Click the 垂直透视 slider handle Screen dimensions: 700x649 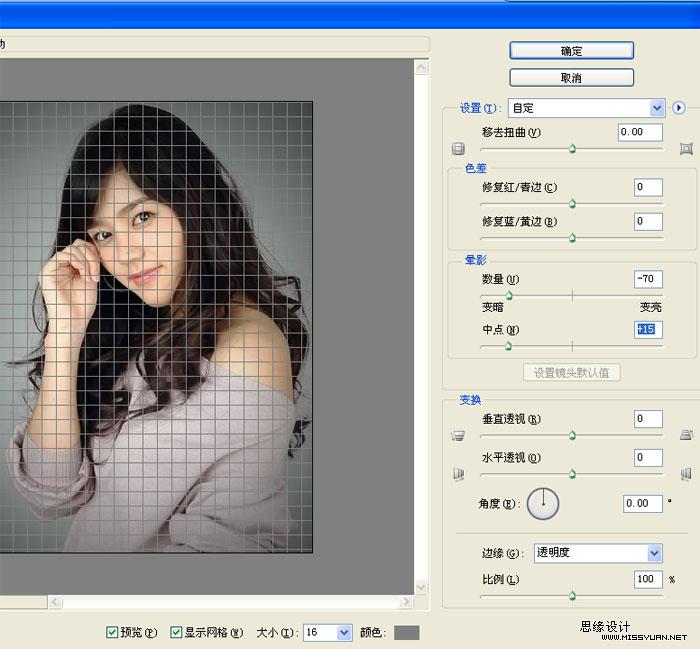pyautogui.click(x=572, y=436)
